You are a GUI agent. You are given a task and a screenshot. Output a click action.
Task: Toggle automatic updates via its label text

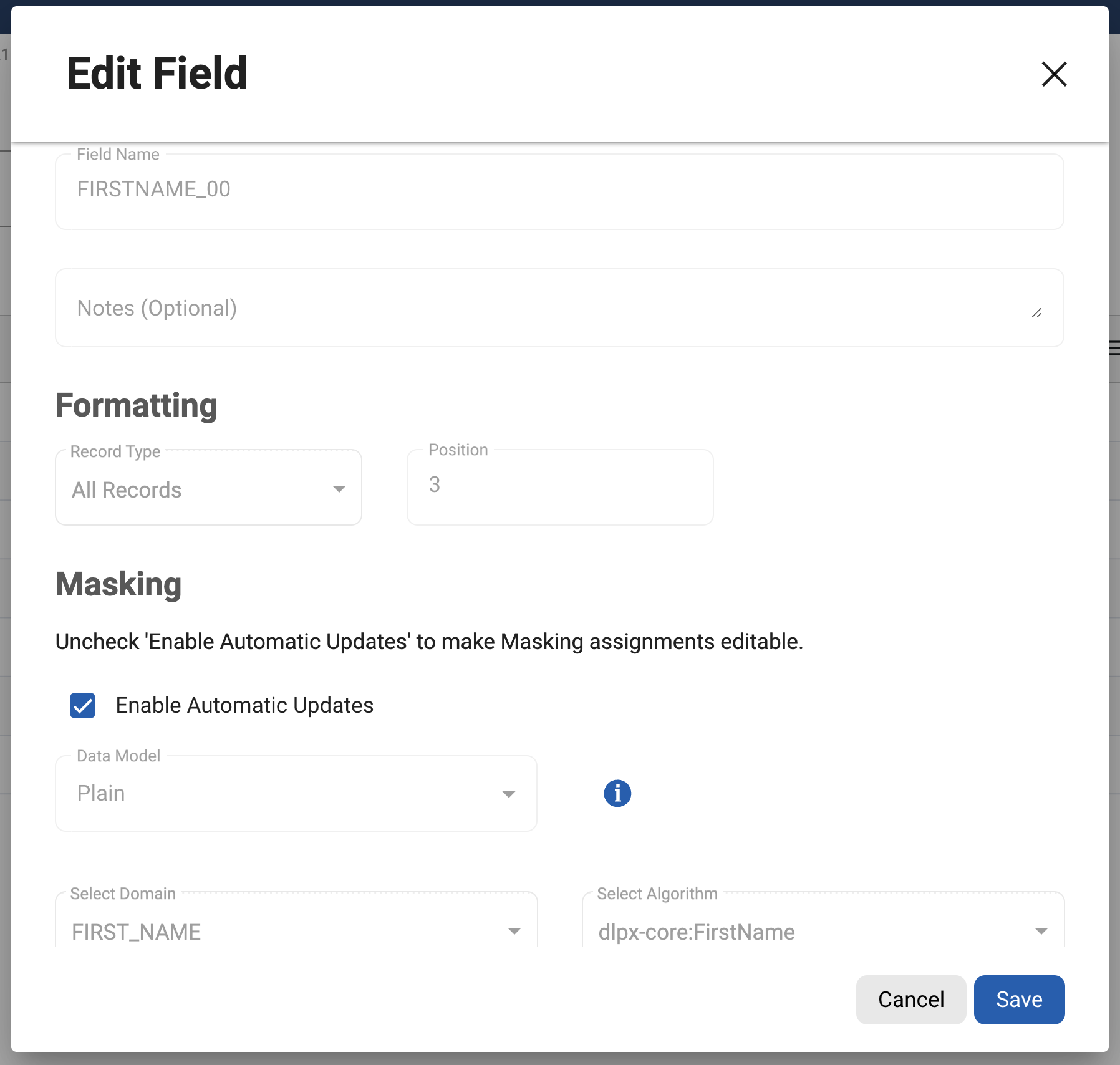[243, 705]
